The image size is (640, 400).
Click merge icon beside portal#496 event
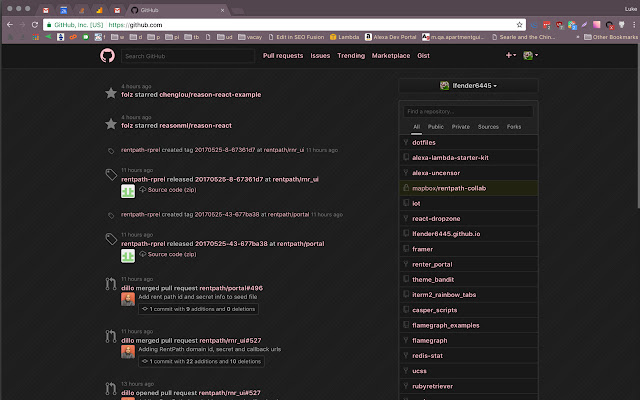pos(111,284)
